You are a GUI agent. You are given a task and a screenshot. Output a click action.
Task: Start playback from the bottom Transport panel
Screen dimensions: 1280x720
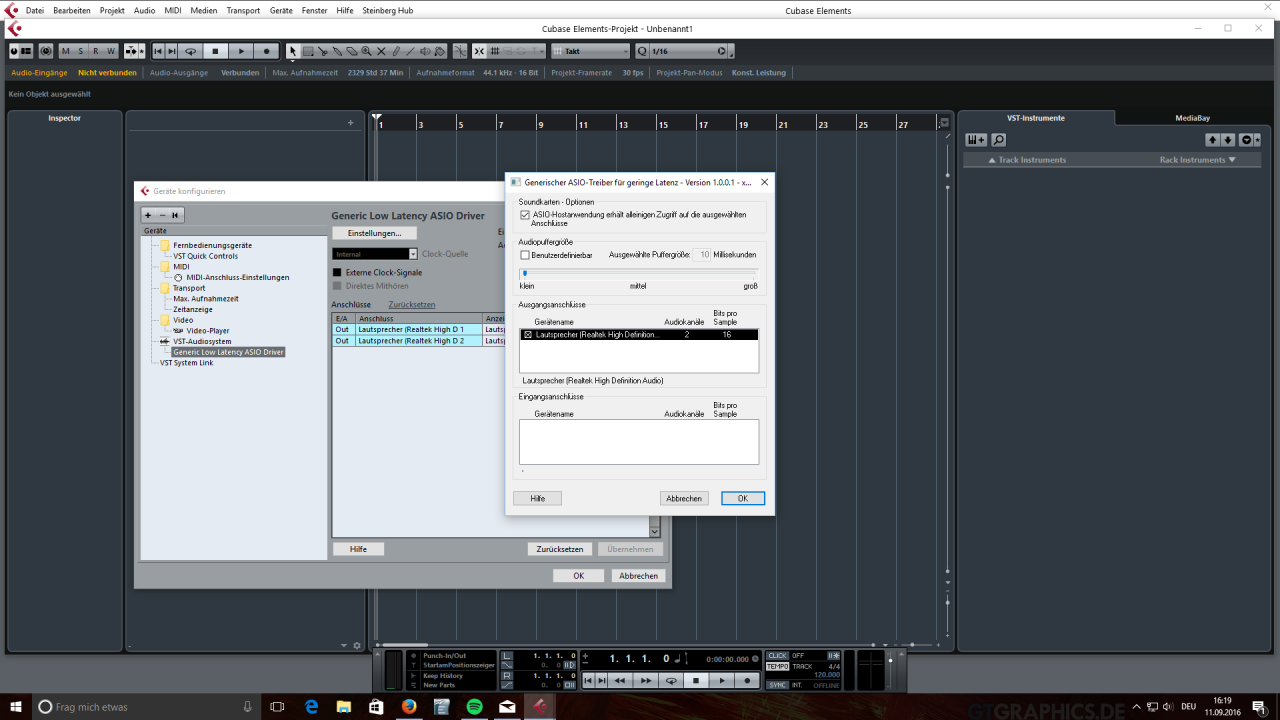(x=722, y=681)
